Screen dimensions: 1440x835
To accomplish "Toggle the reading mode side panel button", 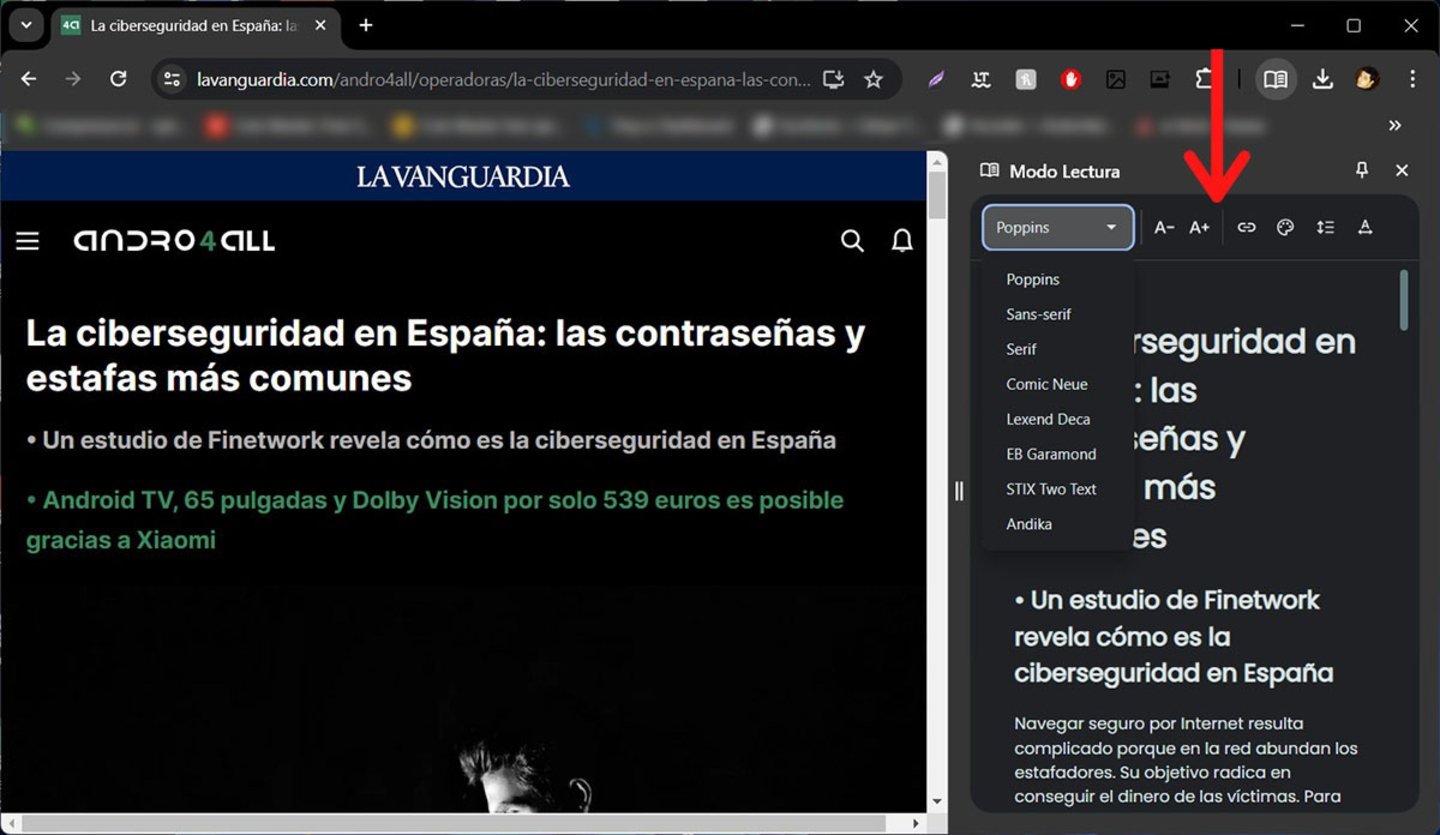I will tap(1275, 79).
